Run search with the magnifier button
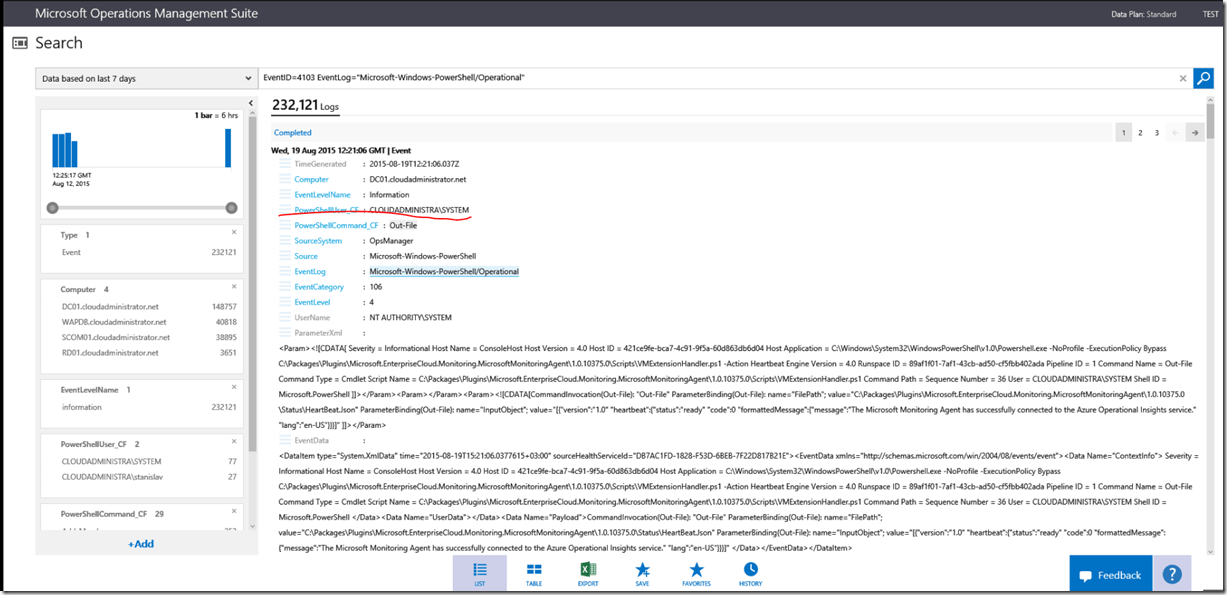This screenshot has height=595, width=1227. (1203, 78)
